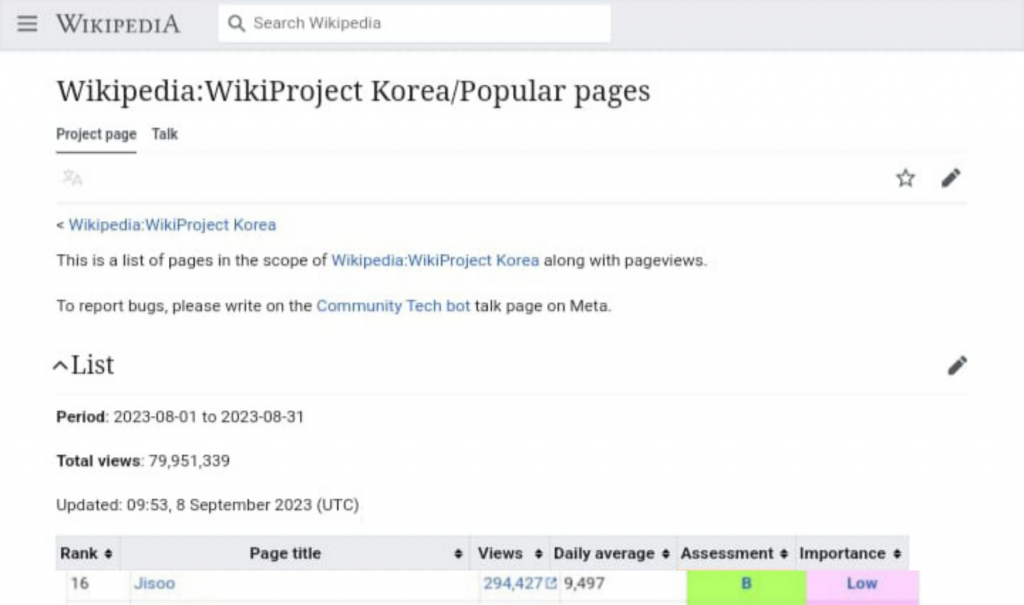Open the hamburger main menu

(x=27, y=24)
